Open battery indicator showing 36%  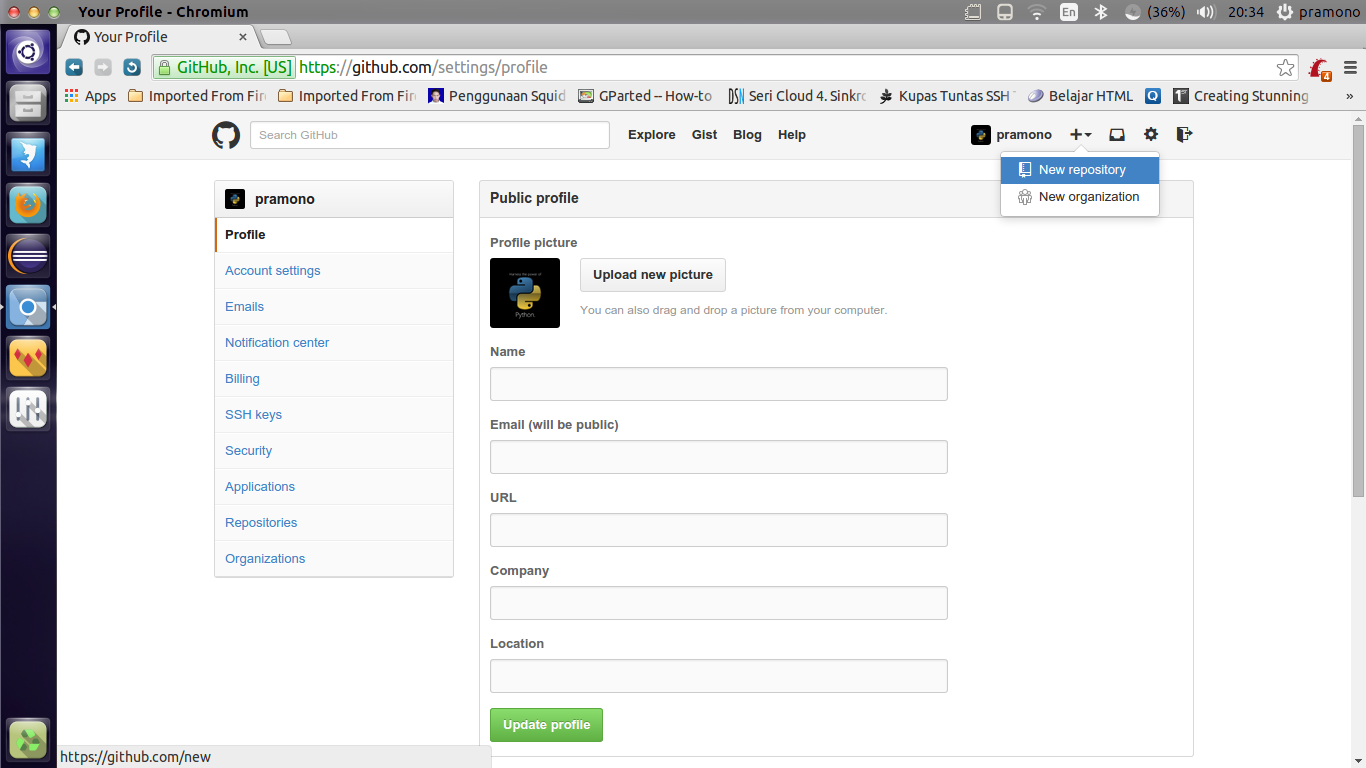pos(1155,12)
